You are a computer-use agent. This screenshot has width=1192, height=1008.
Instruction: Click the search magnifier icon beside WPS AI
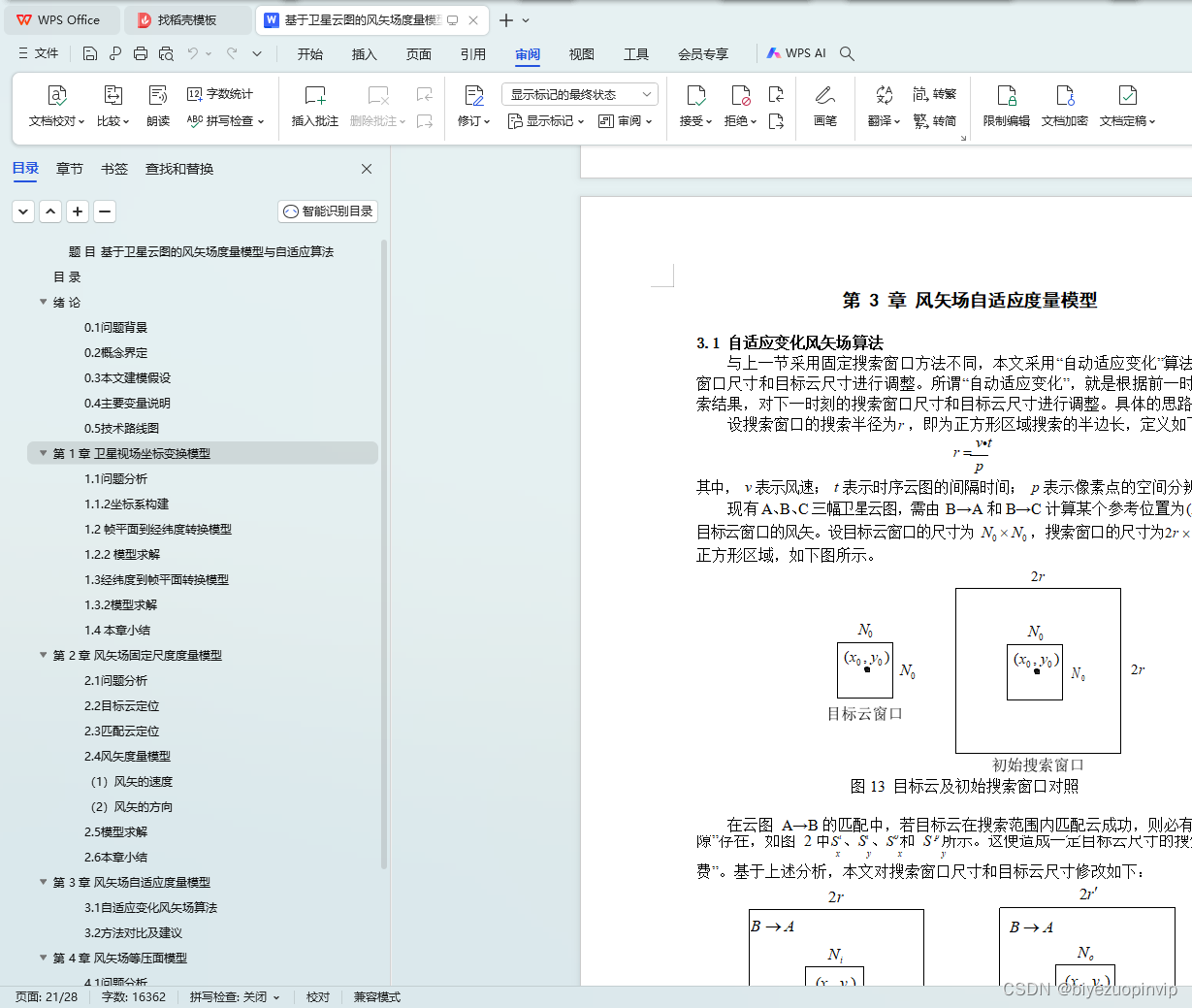pyautogui.click(x=847, y=53)
